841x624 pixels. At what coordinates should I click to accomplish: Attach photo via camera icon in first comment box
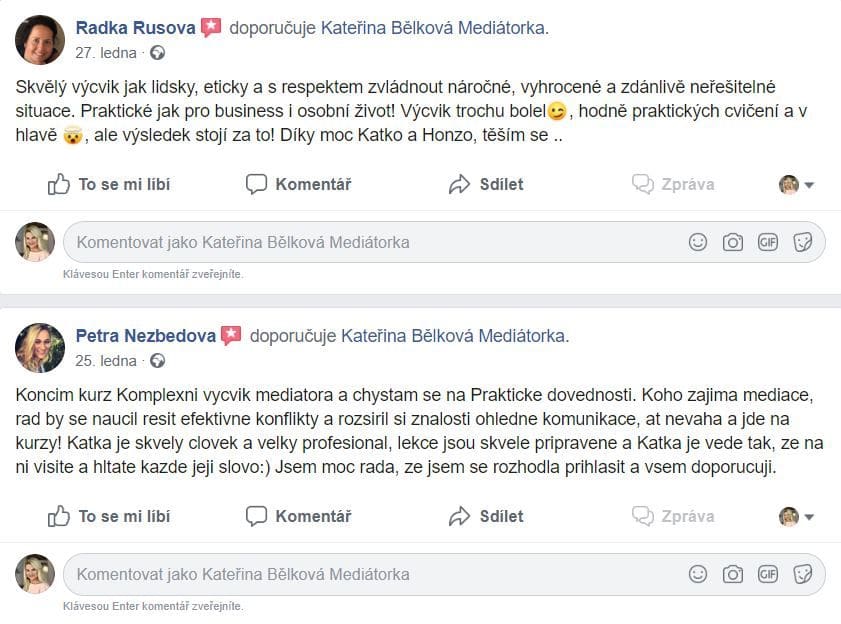pyautogui.click(x=733, y=242)
